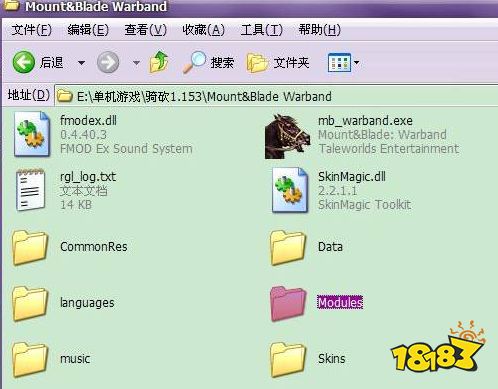This screenshot has height=389, width=498.
Task: Select the languages folder icon
Action: 30,304
